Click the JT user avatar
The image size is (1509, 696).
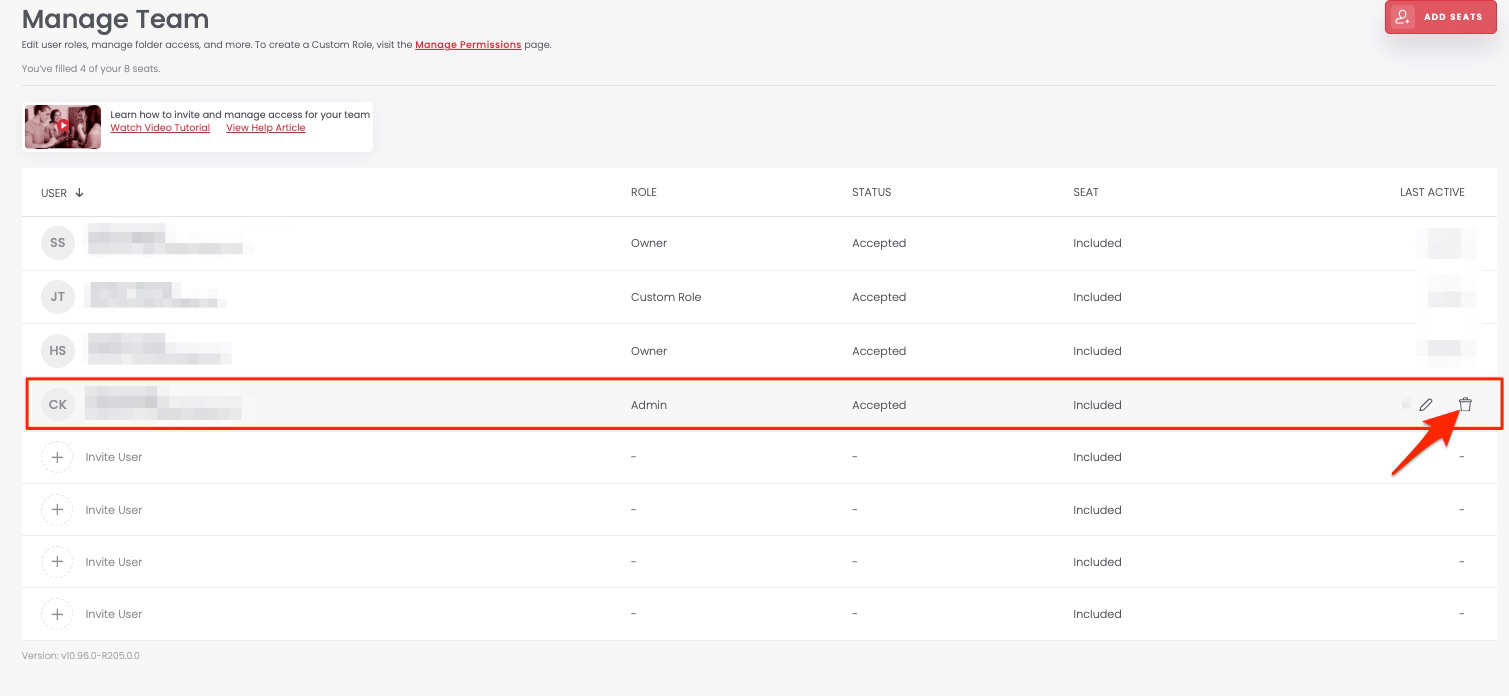click(x=57, y=297)
